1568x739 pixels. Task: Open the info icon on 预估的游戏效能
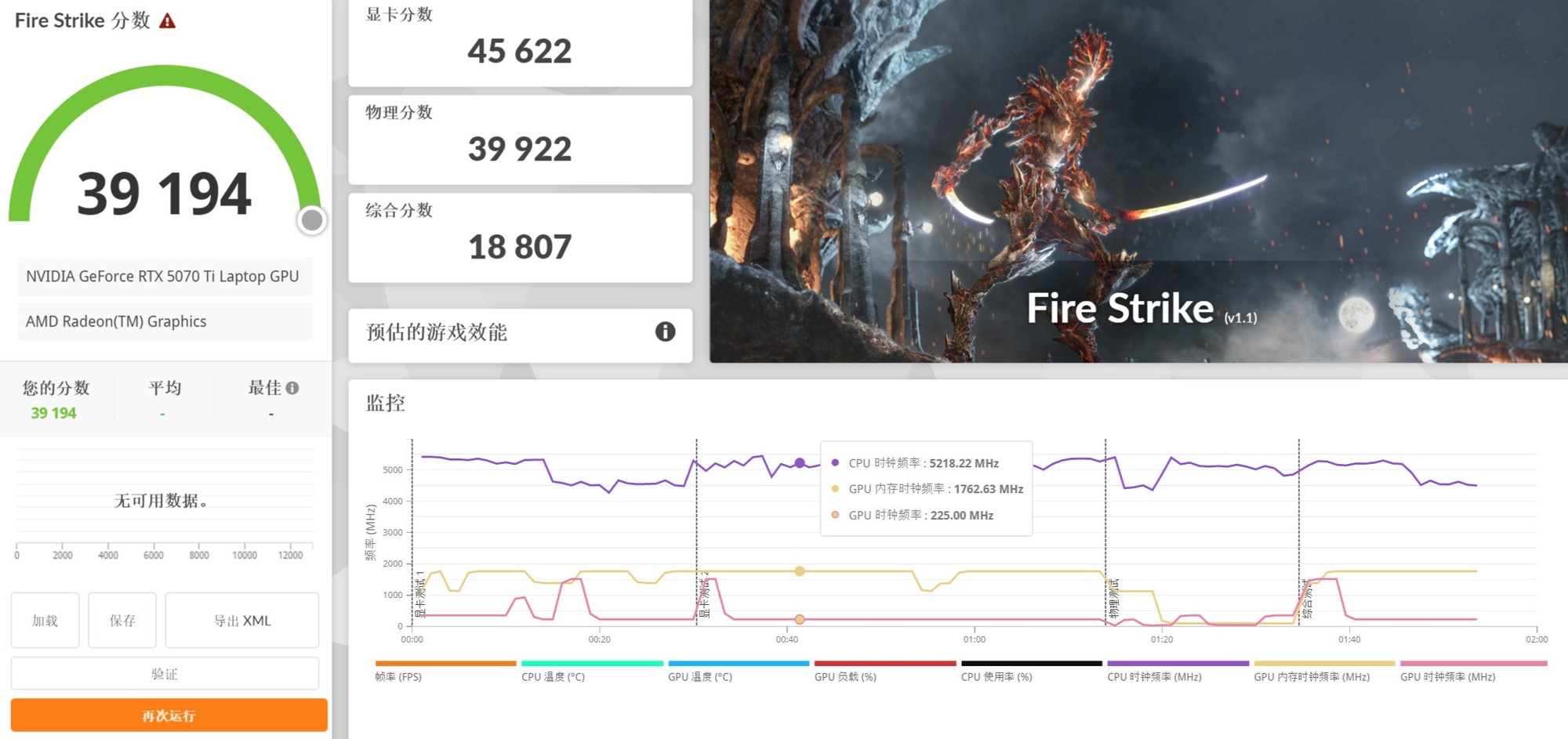665,331
